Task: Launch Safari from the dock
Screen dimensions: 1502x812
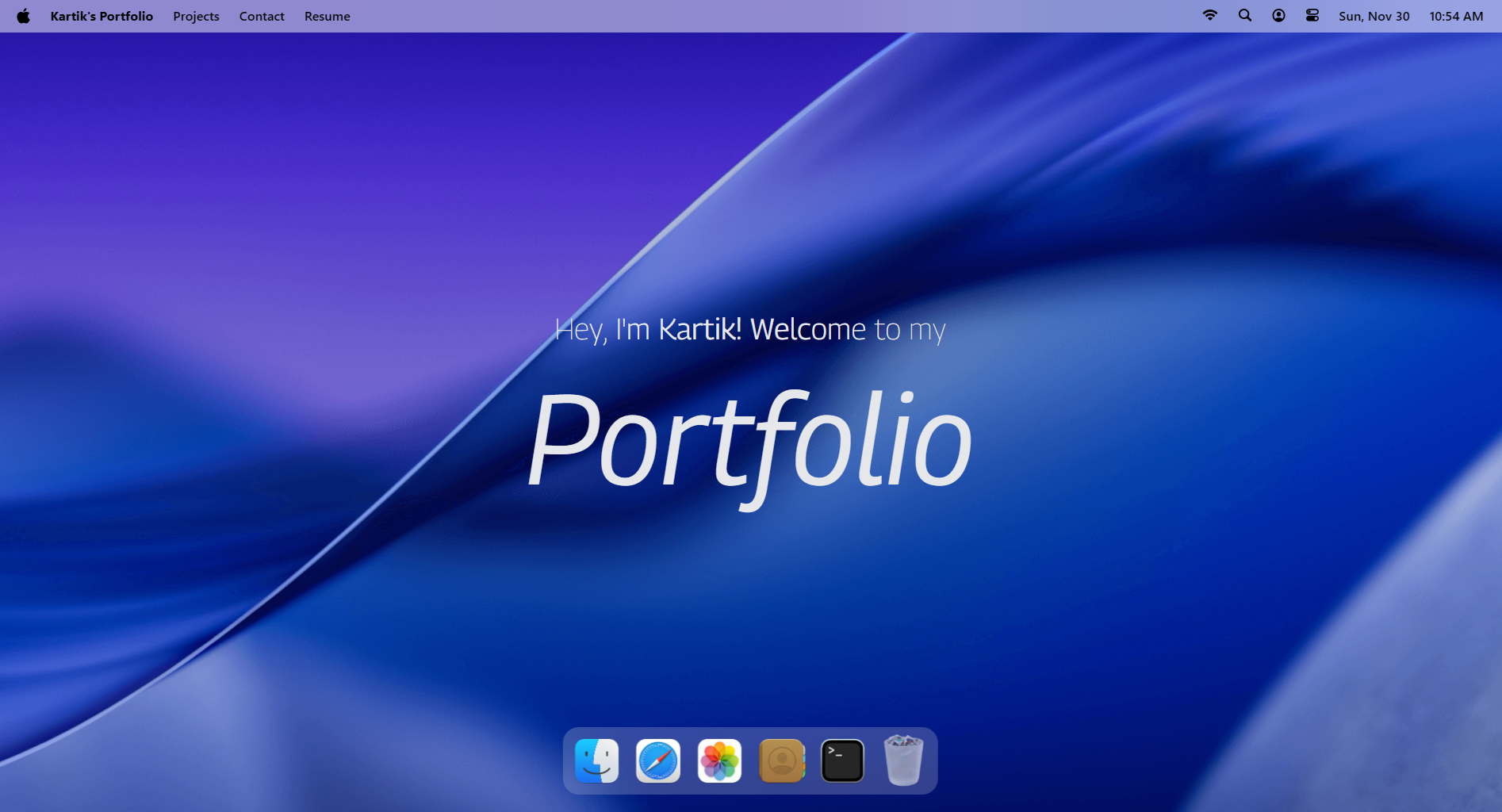Action: point(658,761)
